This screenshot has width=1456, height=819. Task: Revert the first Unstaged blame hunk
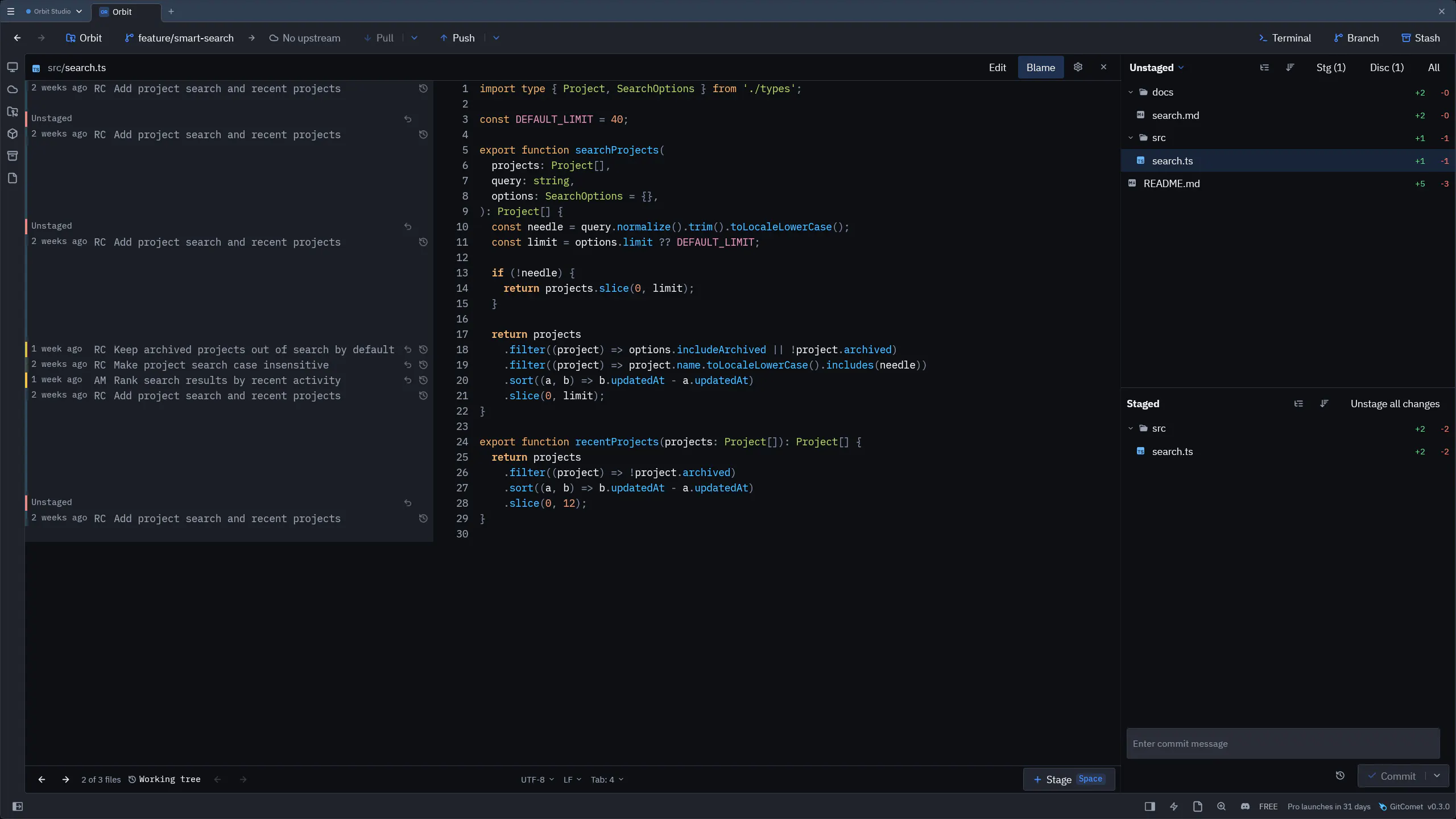tap(408, 119)
